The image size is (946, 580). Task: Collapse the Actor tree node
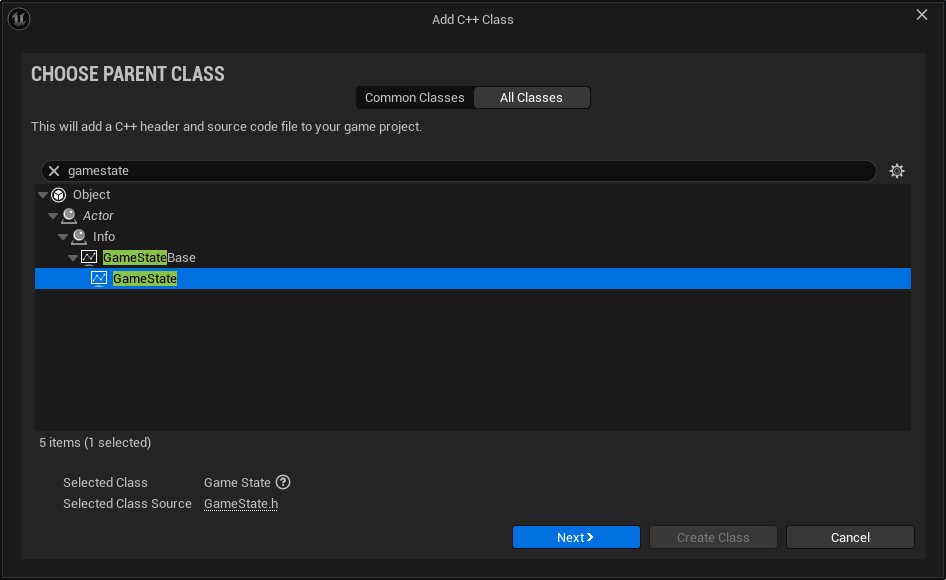[53, 215]
